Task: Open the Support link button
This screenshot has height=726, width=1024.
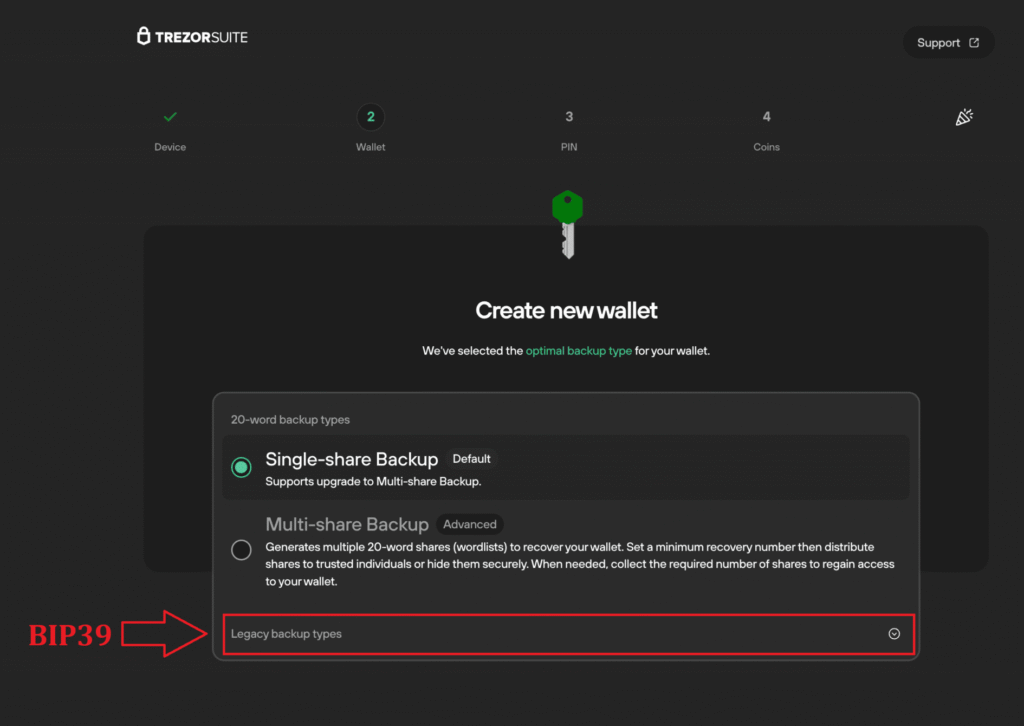Action: click(948, 42)
